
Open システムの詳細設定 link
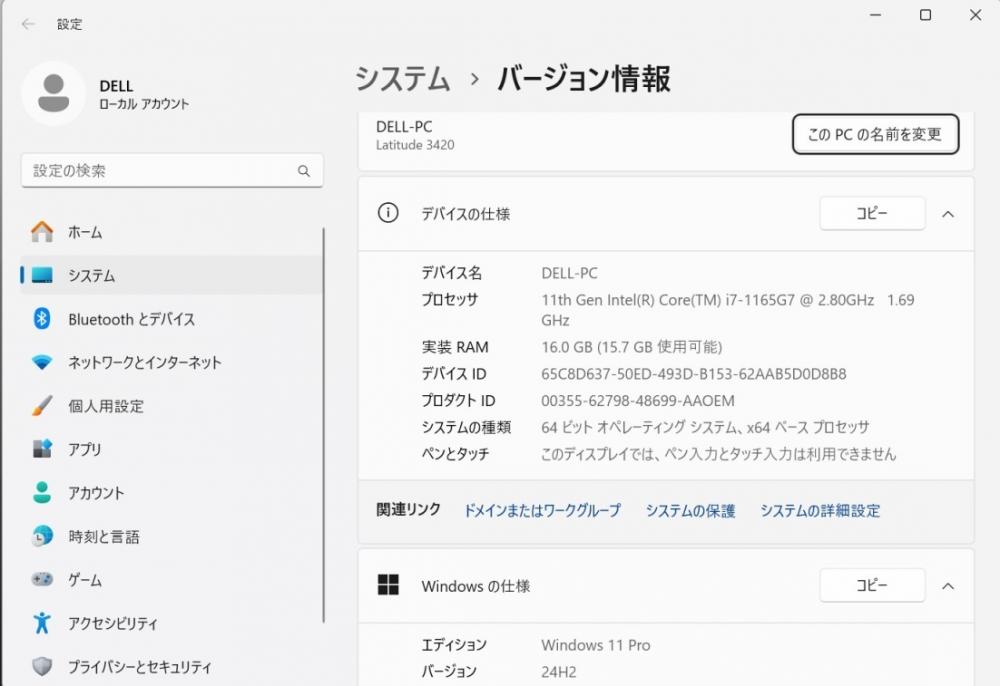(x=820, y=510)
